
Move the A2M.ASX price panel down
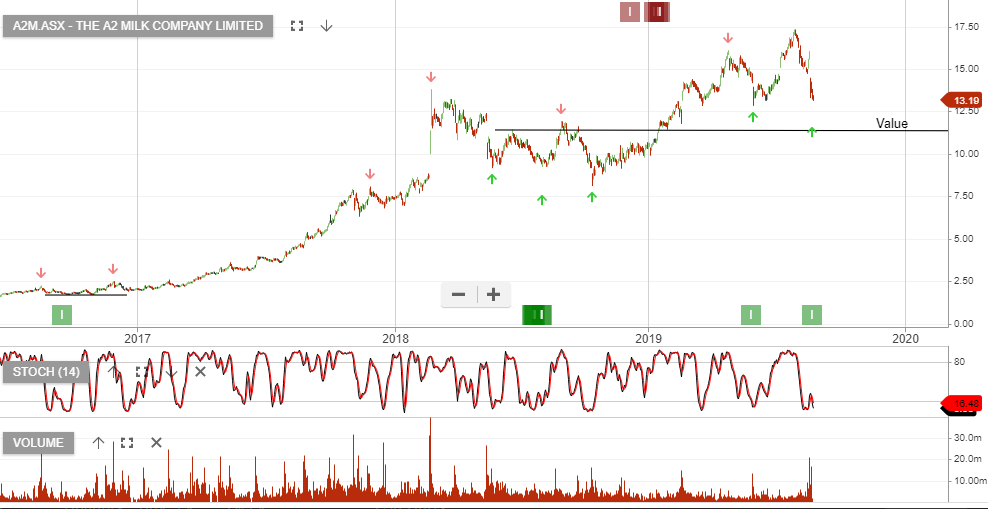pyautogui.click(x=326, y=26)
